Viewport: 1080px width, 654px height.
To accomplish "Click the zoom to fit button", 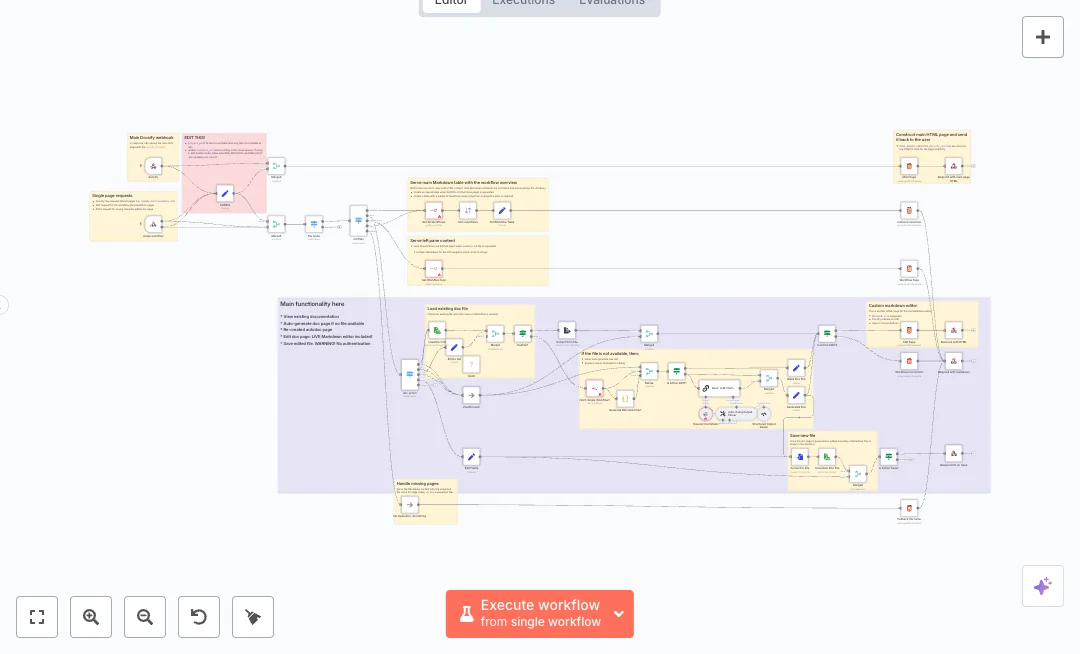I will [x=37, y=617].
